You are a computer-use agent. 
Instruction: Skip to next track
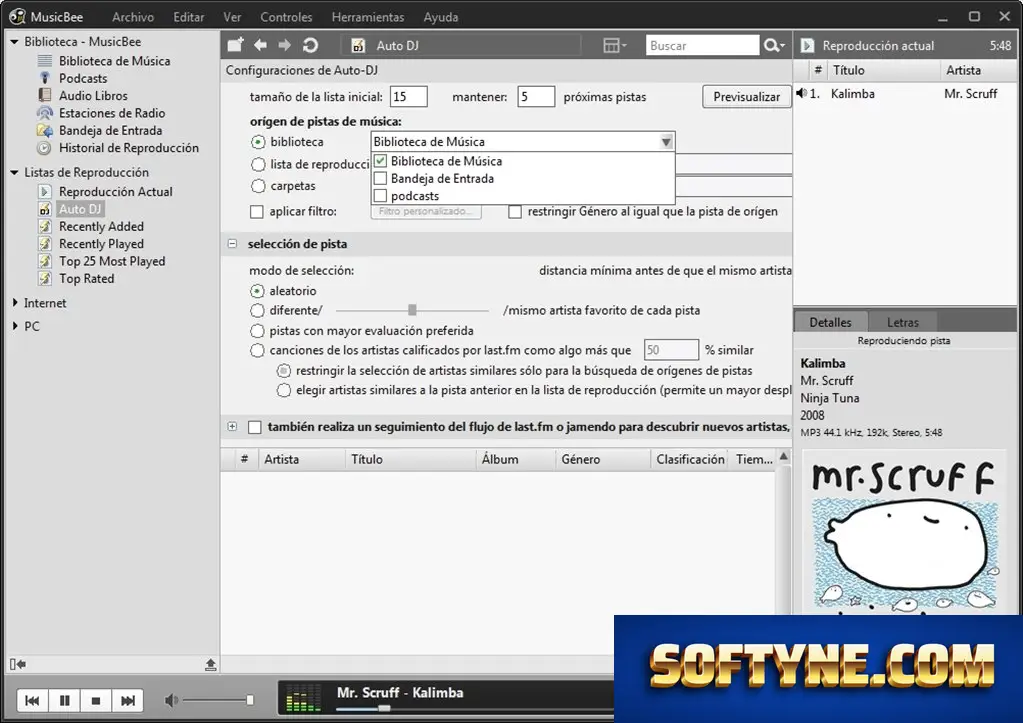click(x=128, y=700)
